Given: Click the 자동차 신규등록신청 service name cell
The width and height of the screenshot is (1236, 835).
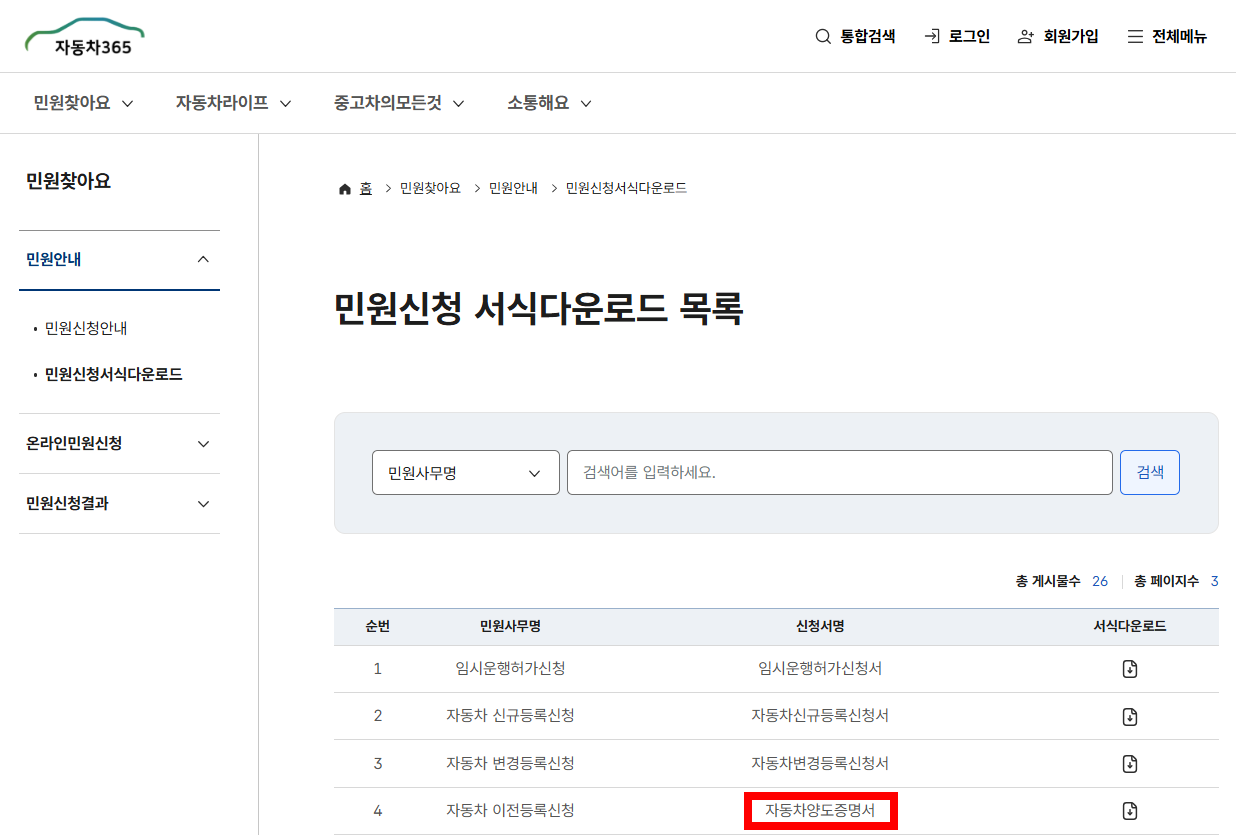Looking at the screenshot, I should click(510, 716).
